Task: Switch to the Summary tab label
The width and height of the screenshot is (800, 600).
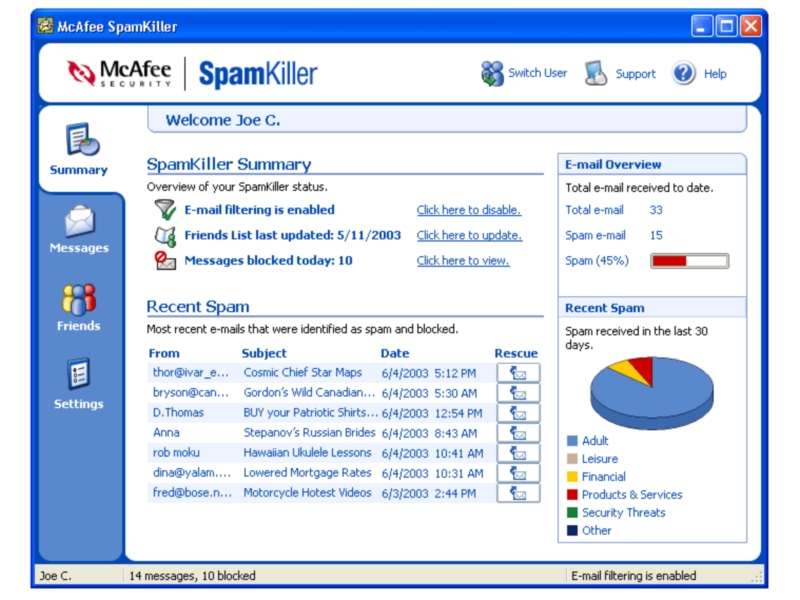Action: pos(79,170)
